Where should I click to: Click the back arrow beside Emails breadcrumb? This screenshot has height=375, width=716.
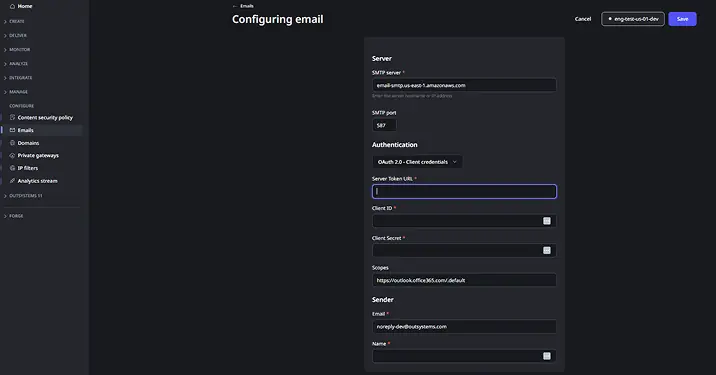click(x=235, y=6)
